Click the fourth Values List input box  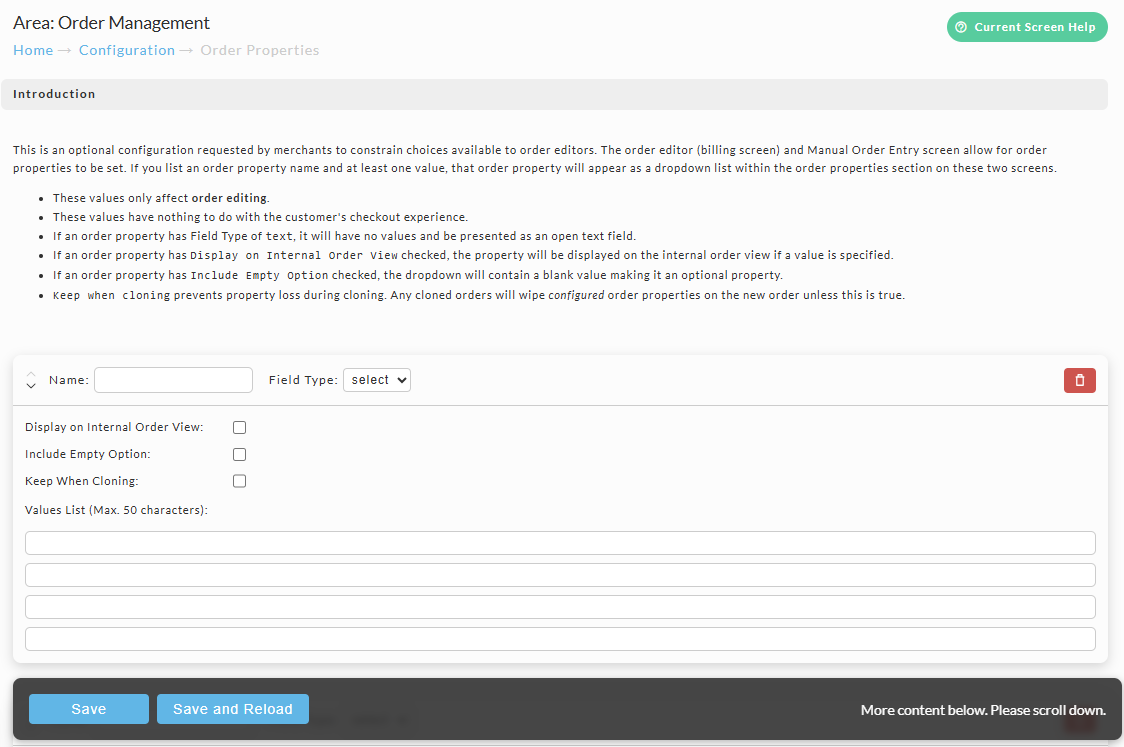[560, 639]
